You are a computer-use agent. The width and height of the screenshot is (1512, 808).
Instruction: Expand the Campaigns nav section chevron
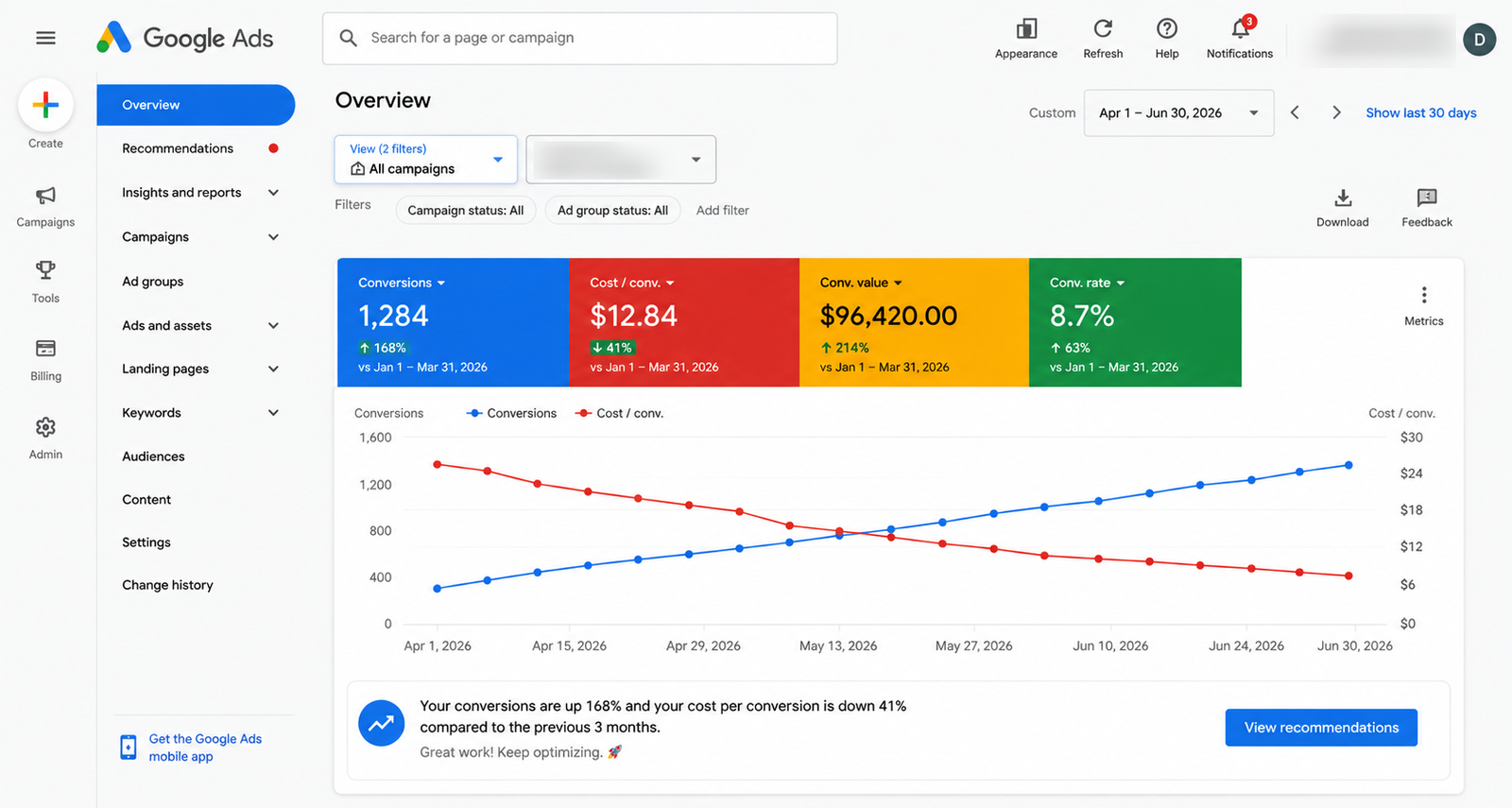pyautogui.click(x=273, y=237)
